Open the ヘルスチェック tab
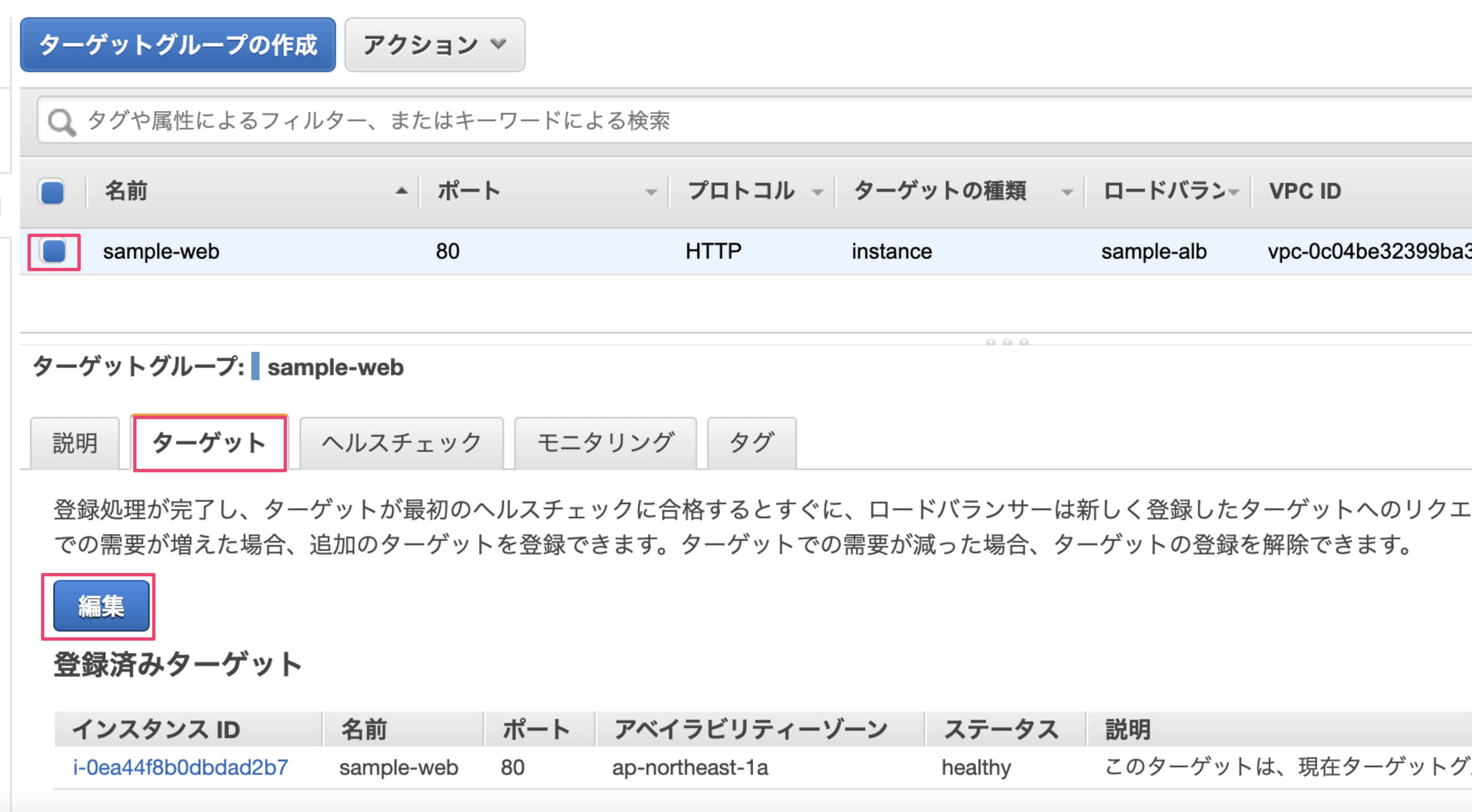Viewport: 1472px width, 812px height. [401, 443]
